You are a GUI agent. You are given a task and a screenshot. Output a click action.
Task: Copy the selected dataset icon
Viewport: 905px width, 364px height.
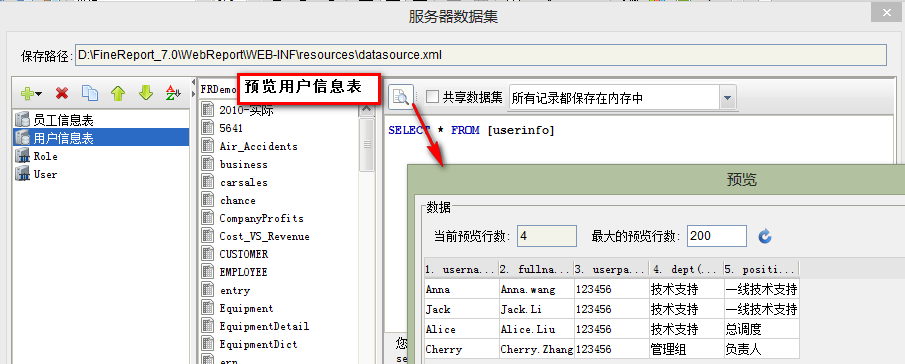coord(90,93)
